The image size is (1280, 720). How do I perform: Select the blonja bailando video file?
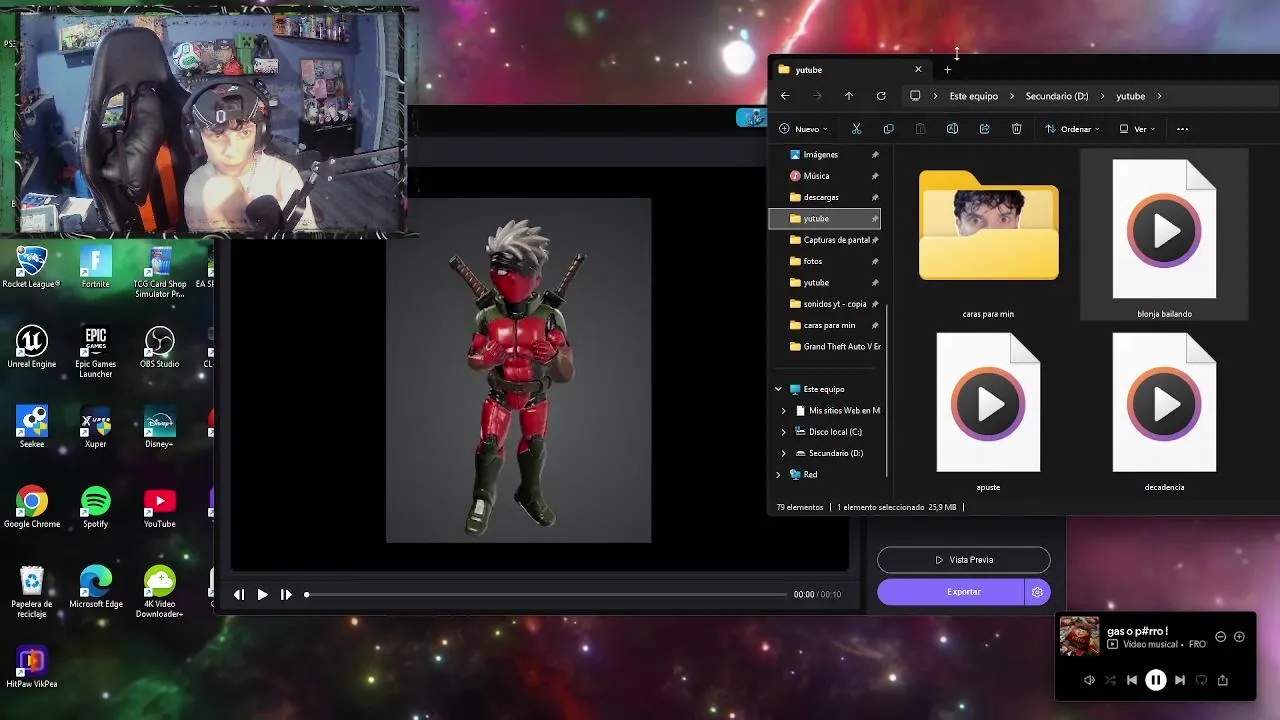coord(1164,236)
